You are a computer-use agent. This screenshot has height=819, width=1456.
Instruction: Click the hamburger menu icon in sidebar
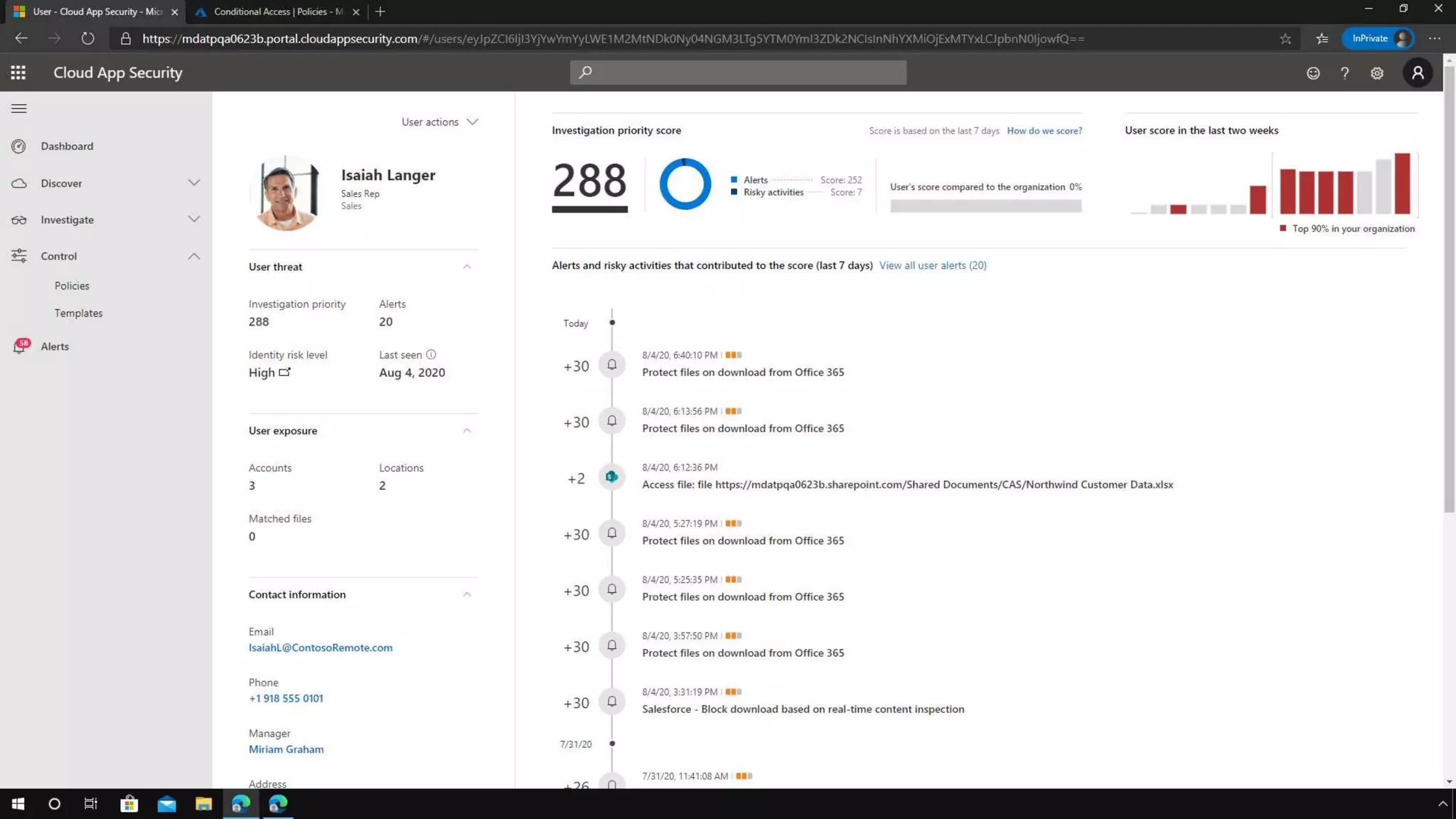19,109
